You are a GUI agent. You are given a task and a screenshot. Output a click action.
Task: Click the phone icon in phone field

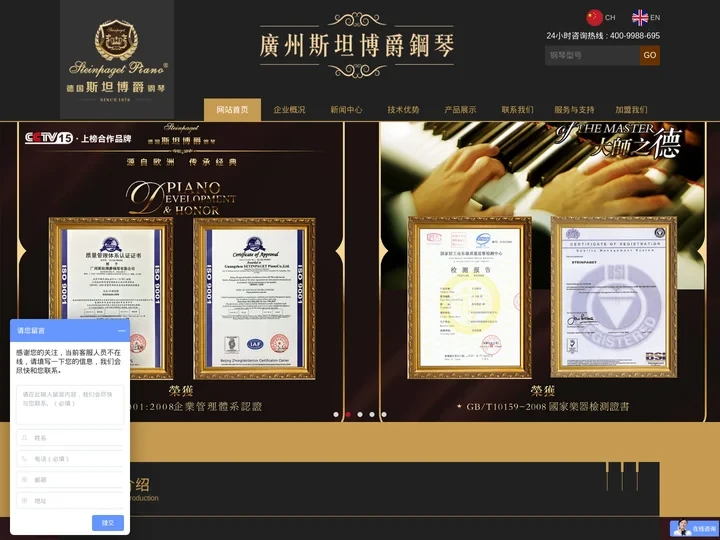point(24,458)
